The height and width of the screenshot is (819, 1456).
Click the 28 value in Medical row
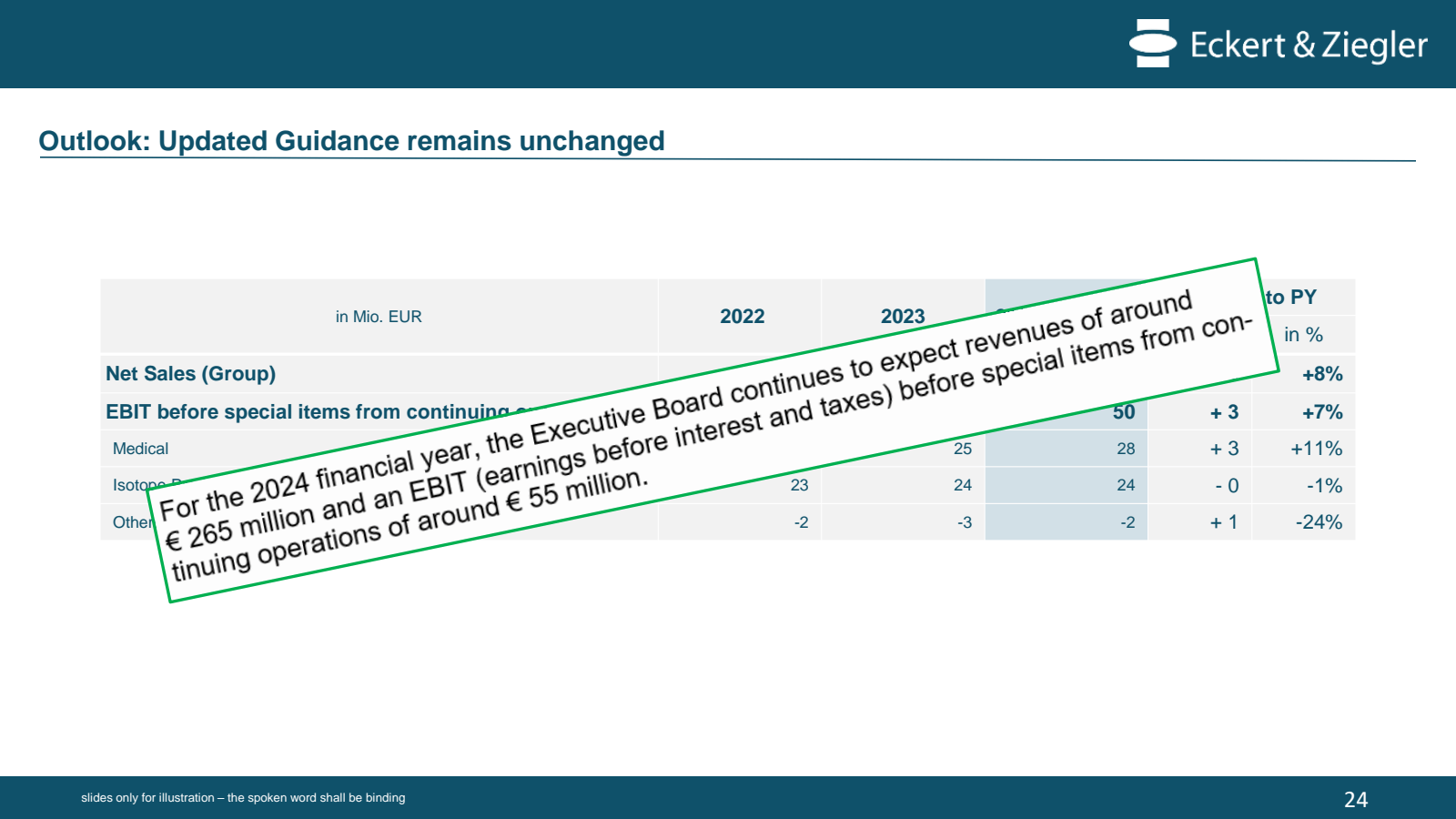(x=1126, y=449)
